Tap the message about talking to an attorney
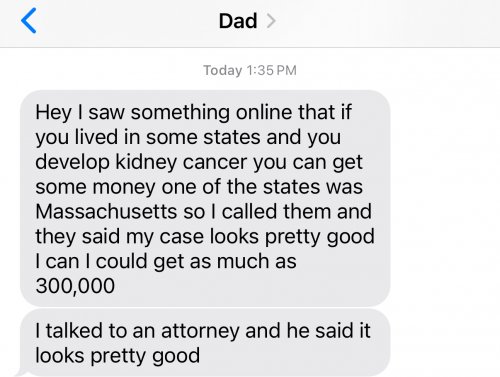Viewport: 500px width, 377px height. (205, 343)
